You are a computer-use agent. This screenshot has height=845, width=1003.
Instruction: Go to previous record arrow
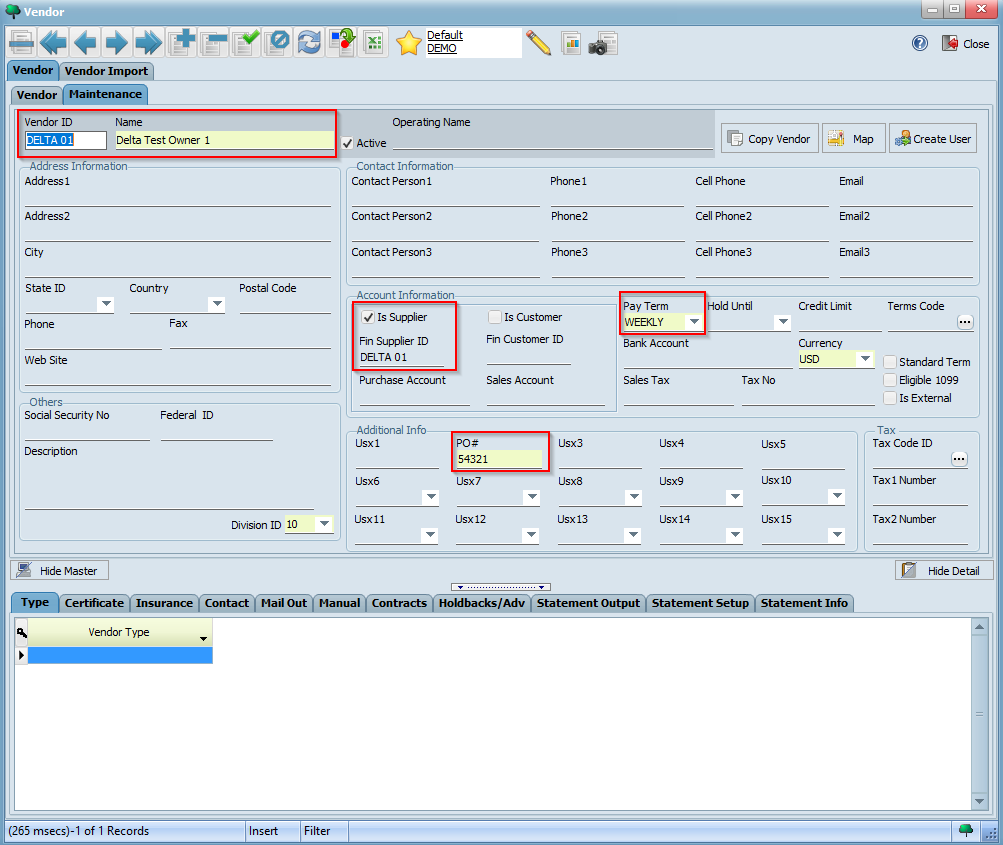coord(85,43)
